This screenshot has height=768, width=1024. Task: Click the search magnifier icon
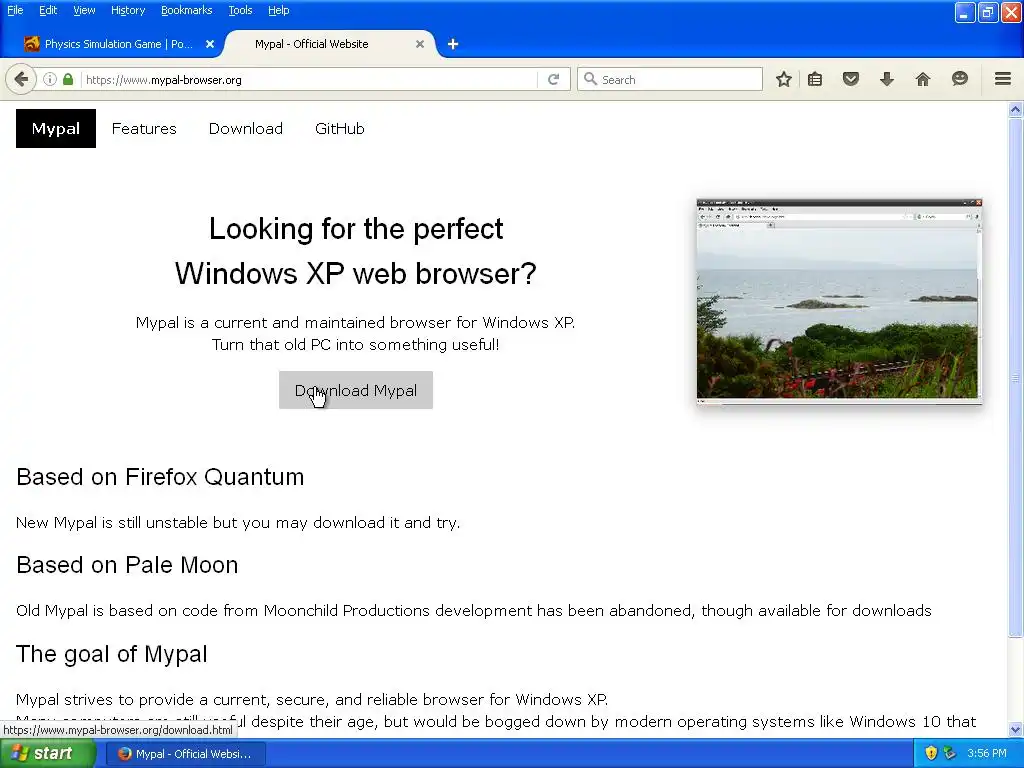pos(590,79)
